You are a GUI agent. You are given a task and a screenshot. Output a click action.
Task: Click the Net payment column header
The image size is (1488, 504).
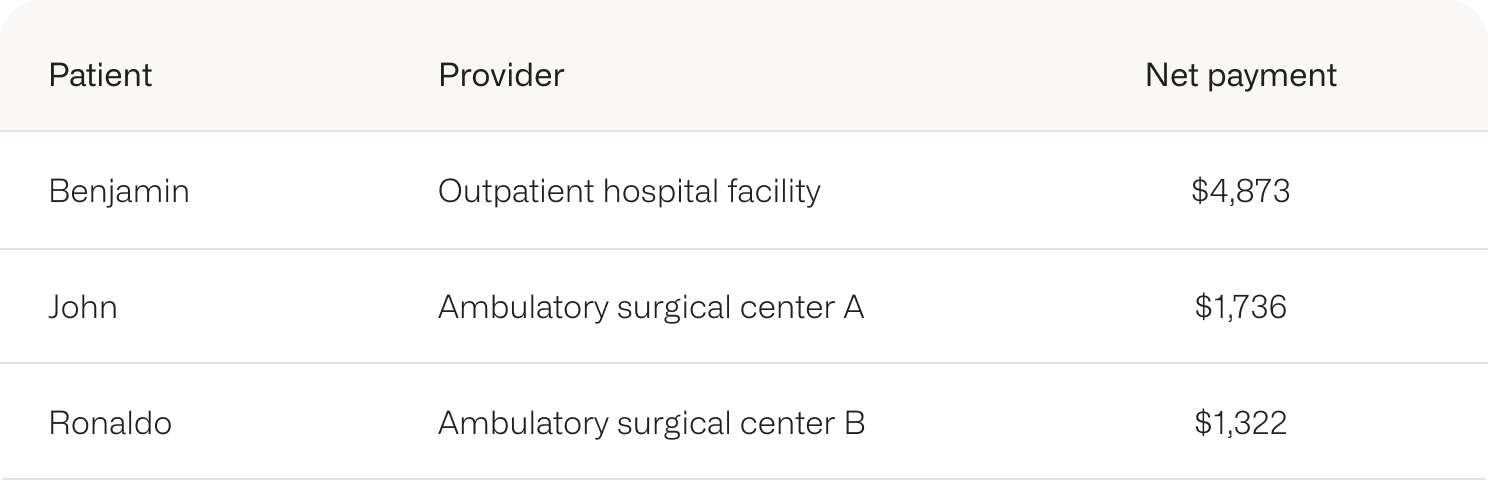point(1240,75)
